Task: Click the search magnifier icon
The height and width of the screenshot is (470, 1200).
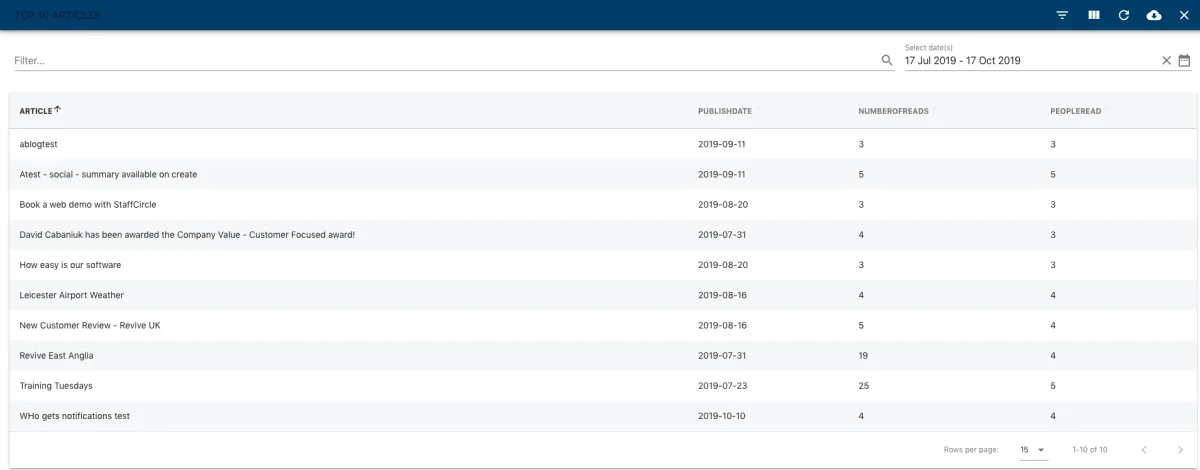Action: click(887, 60)
